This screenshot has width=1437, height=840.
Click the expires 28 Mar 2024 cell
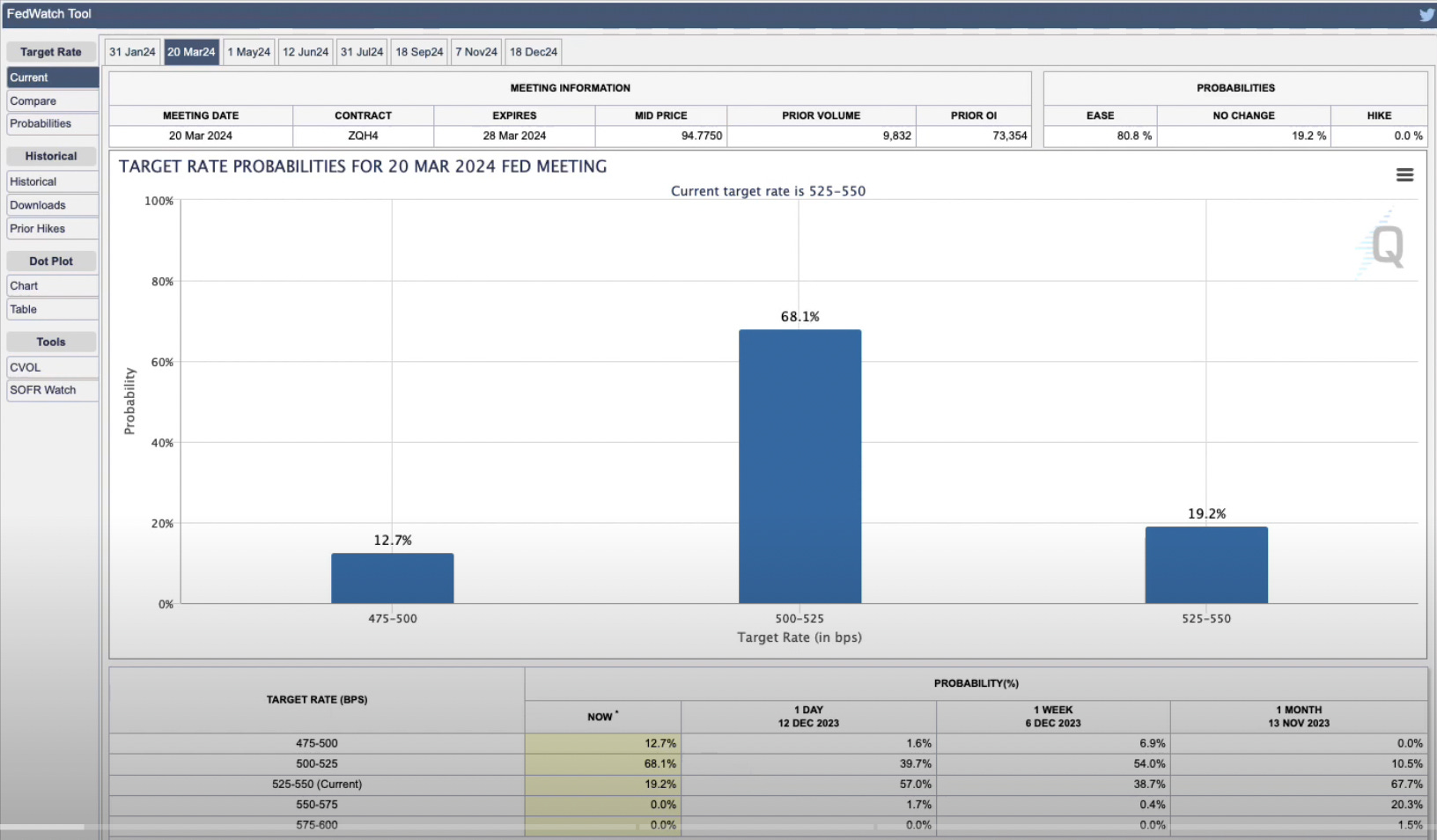(514, 136)
